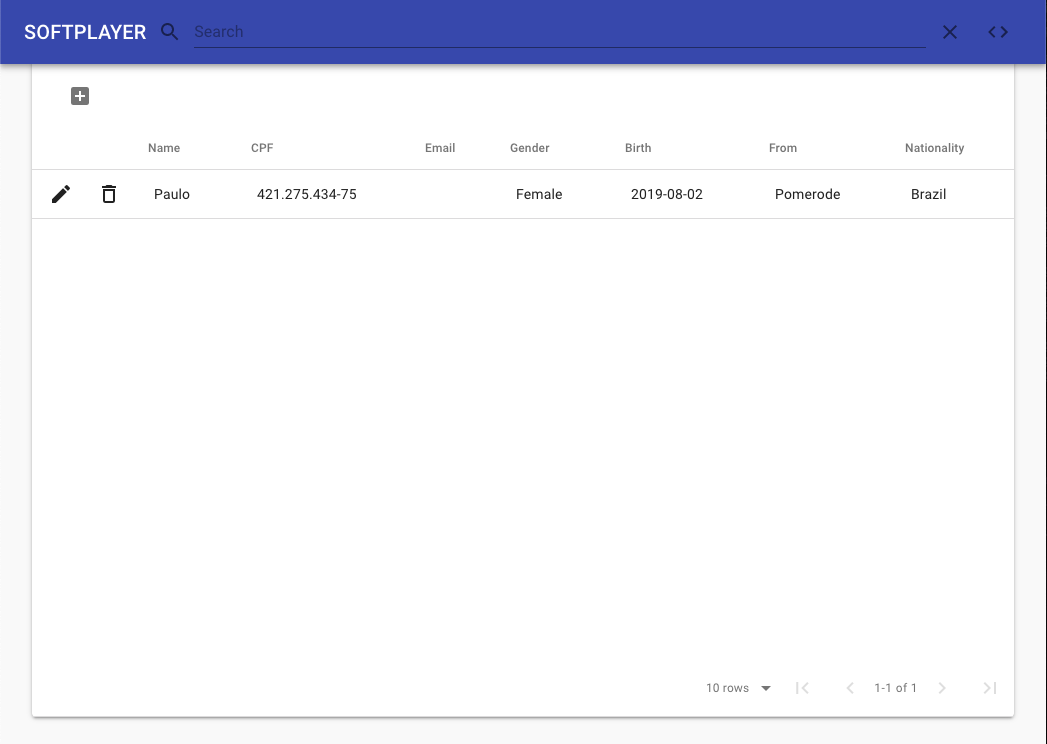Sort by the Name column header
This screenshot has height=744, width=1047.
(x=164, y=148)
